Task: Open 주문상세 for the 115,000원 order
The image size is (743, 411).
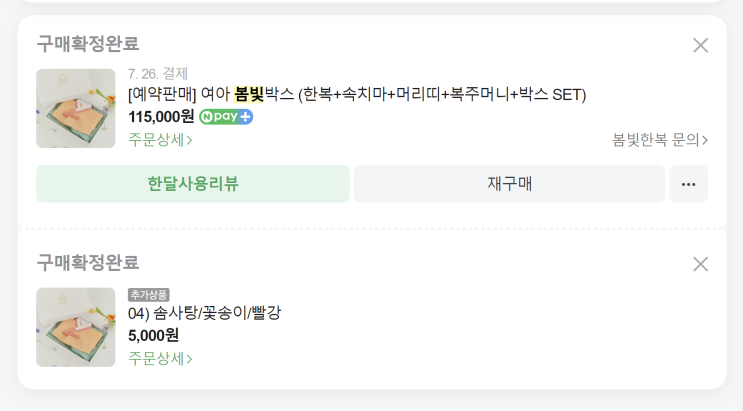Action: click(160, 140)
